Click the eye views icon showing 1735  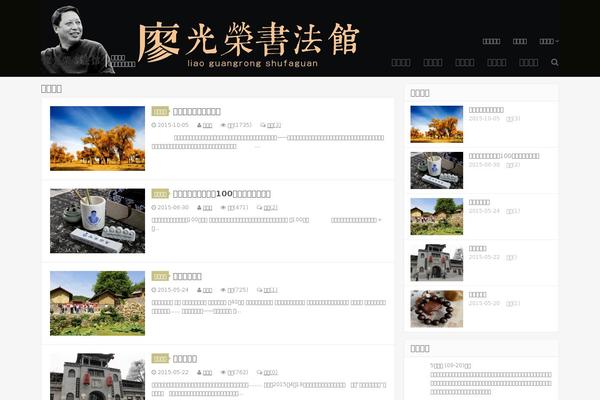point(223,125)
